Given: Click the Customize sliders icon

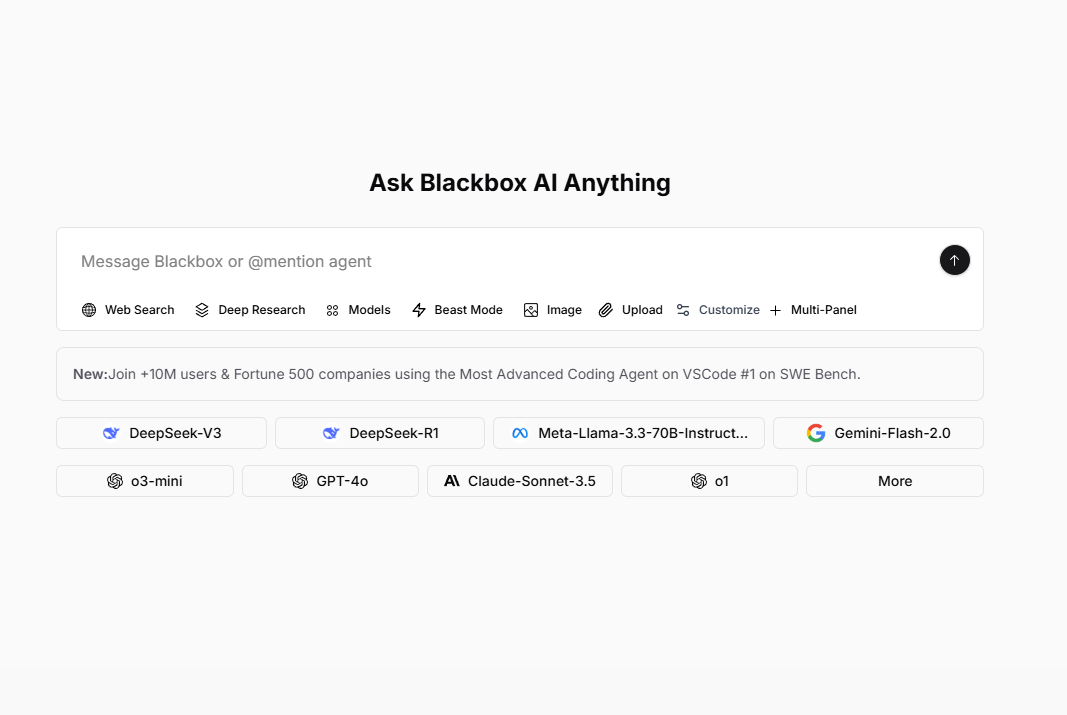Looking at the screenshot, I should [x=683, y=310].
